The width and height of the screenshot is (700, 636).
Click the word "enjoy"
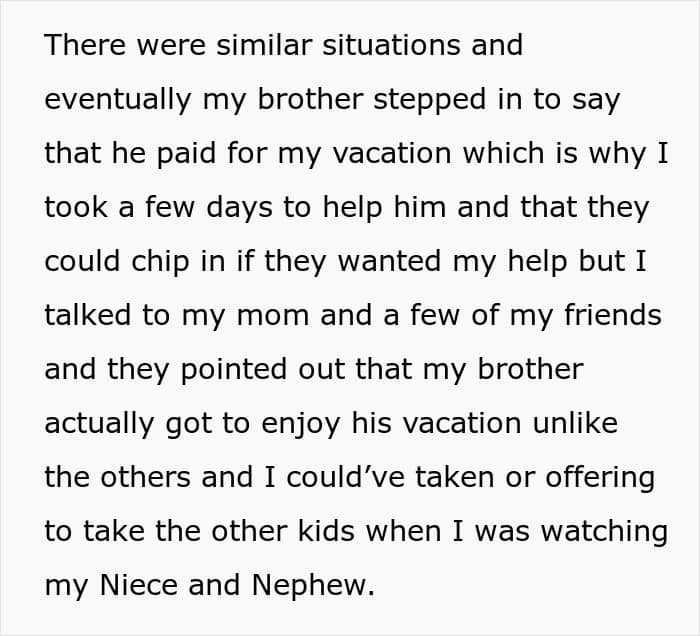[301, 425]
